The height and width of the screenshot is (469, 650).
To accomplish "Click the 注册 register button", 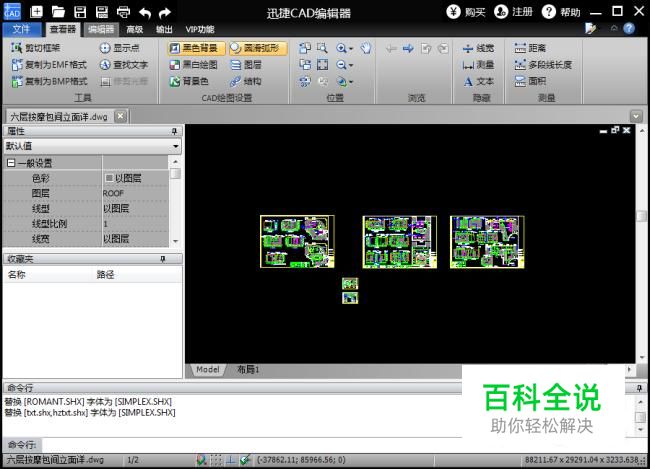I will click(514, 12).
